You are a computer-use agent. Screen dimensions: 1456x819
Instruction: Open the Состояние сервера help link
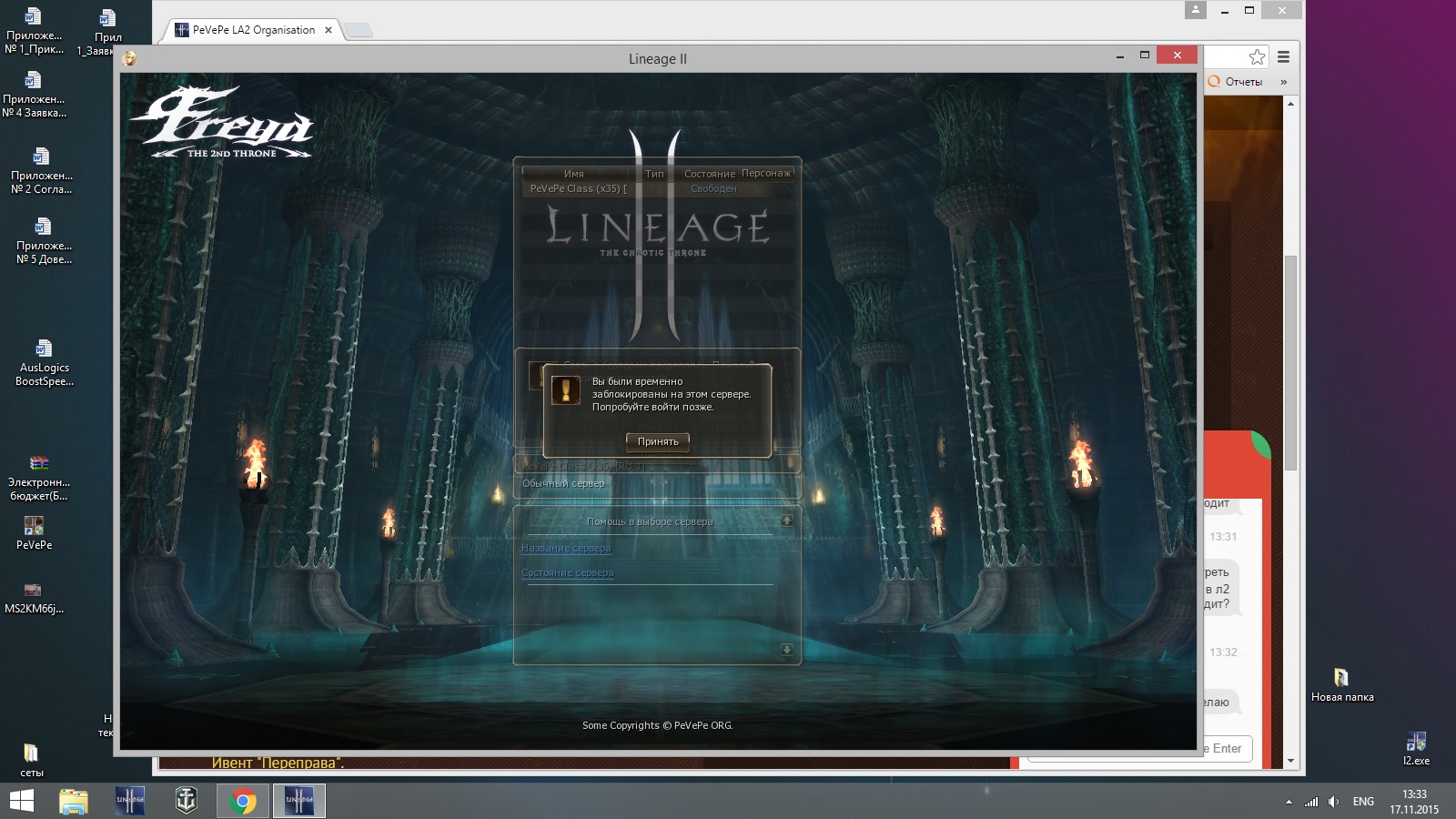(x=567, y=572)
